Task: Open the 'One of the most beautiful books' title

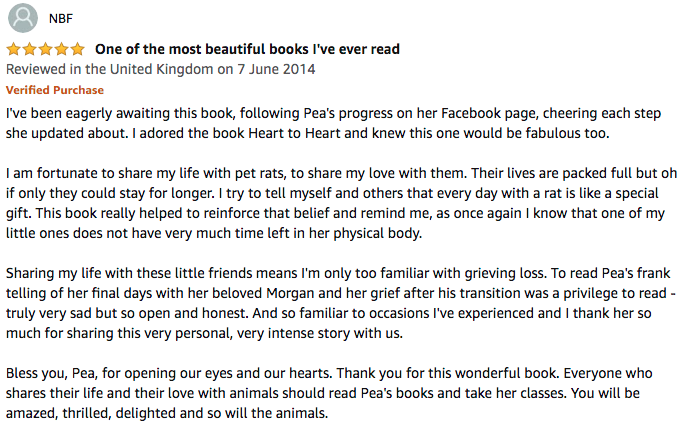Action: 247,49
